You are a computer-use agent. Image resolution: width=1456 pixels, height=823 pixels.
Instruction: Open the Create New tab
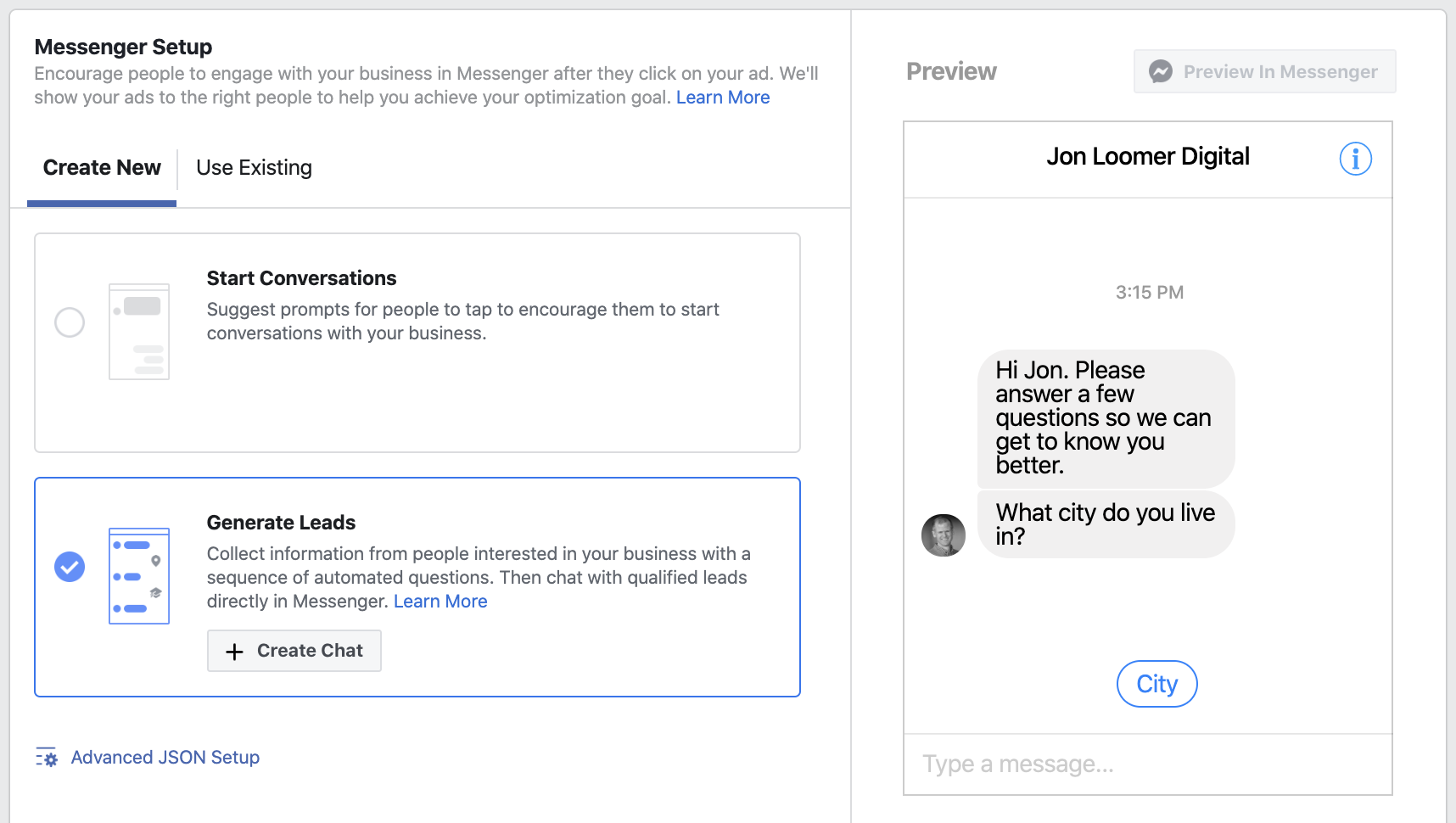(x=102, y=168)
